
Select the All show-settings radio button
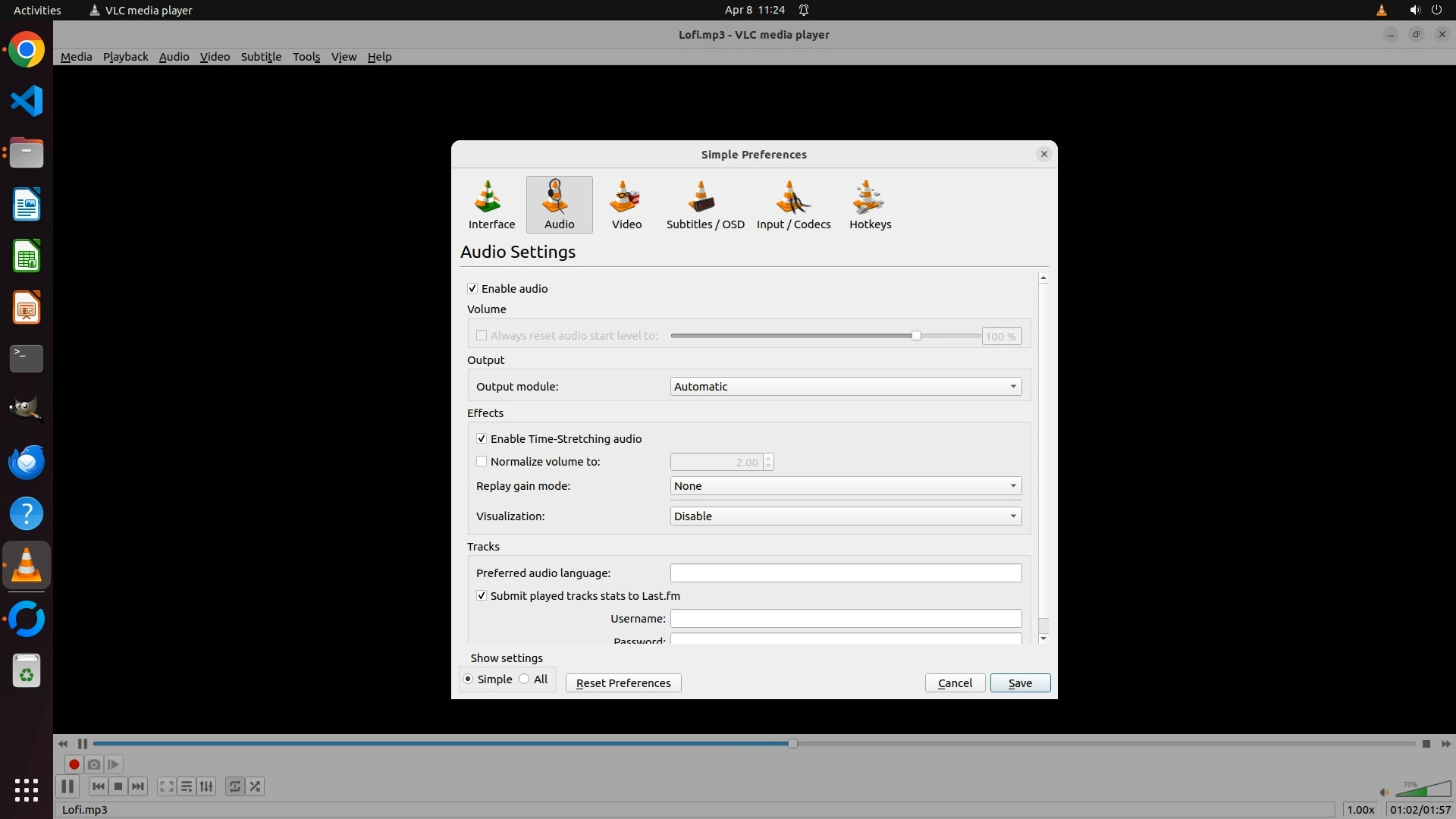click(525, 679)
